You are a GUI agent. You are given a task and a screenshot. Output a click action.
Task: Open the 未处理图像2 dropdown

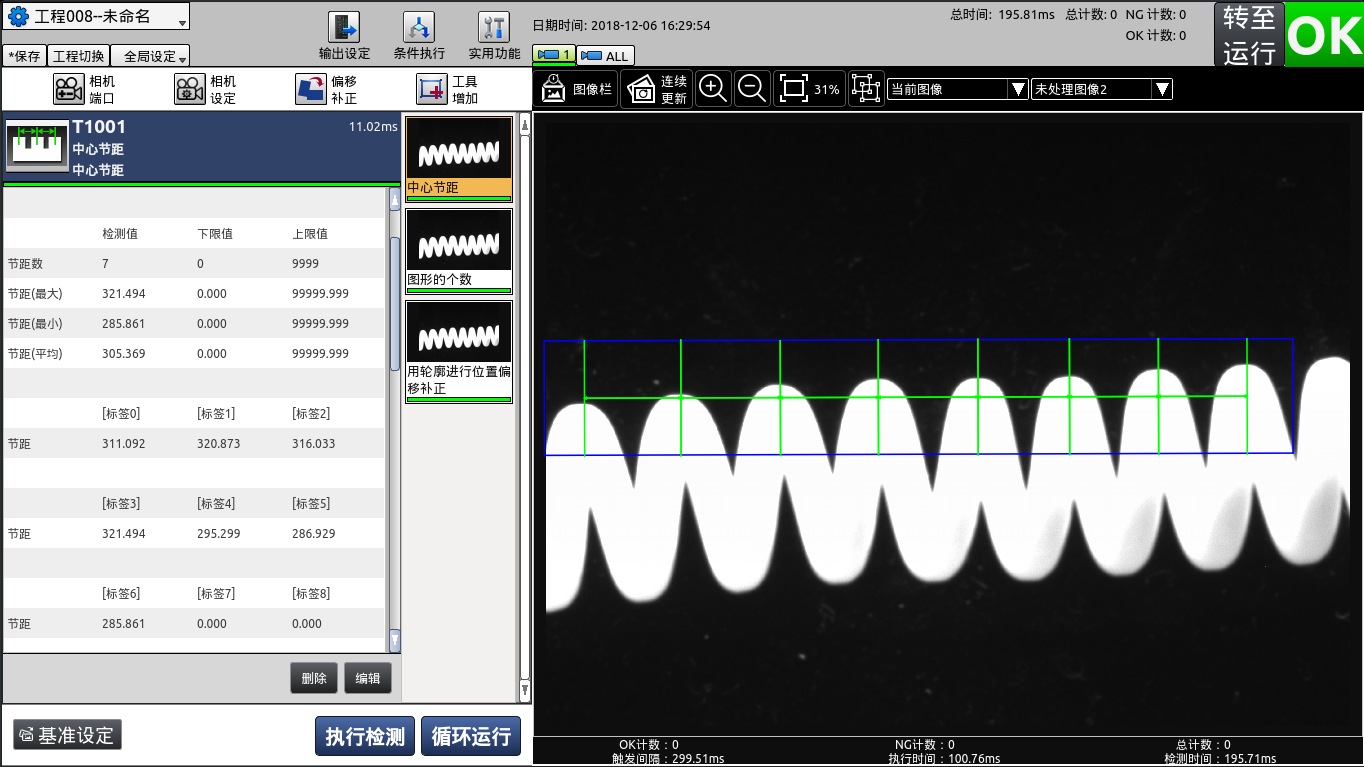[x=1102, y=89]
